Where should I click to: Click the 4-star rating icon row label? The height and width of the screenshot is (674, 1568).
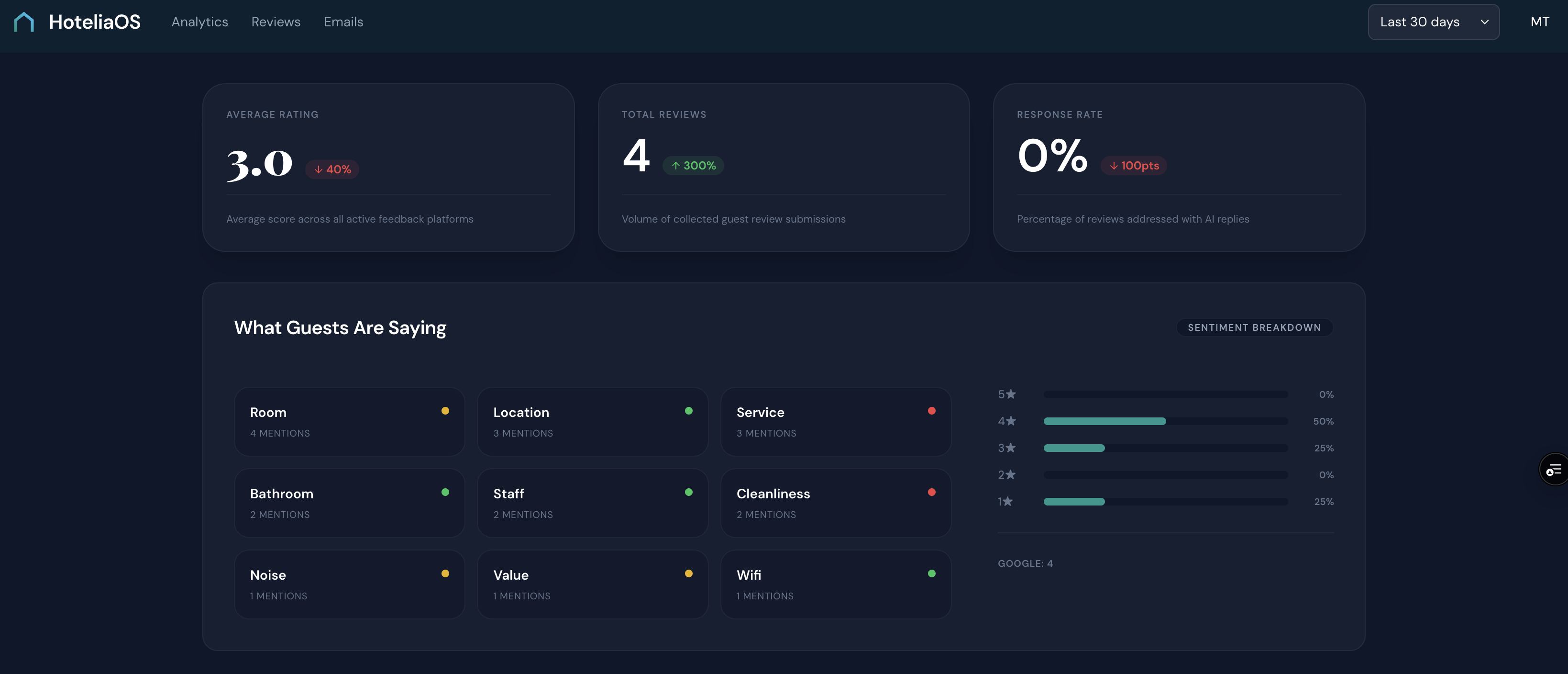tap(1007, 421)
